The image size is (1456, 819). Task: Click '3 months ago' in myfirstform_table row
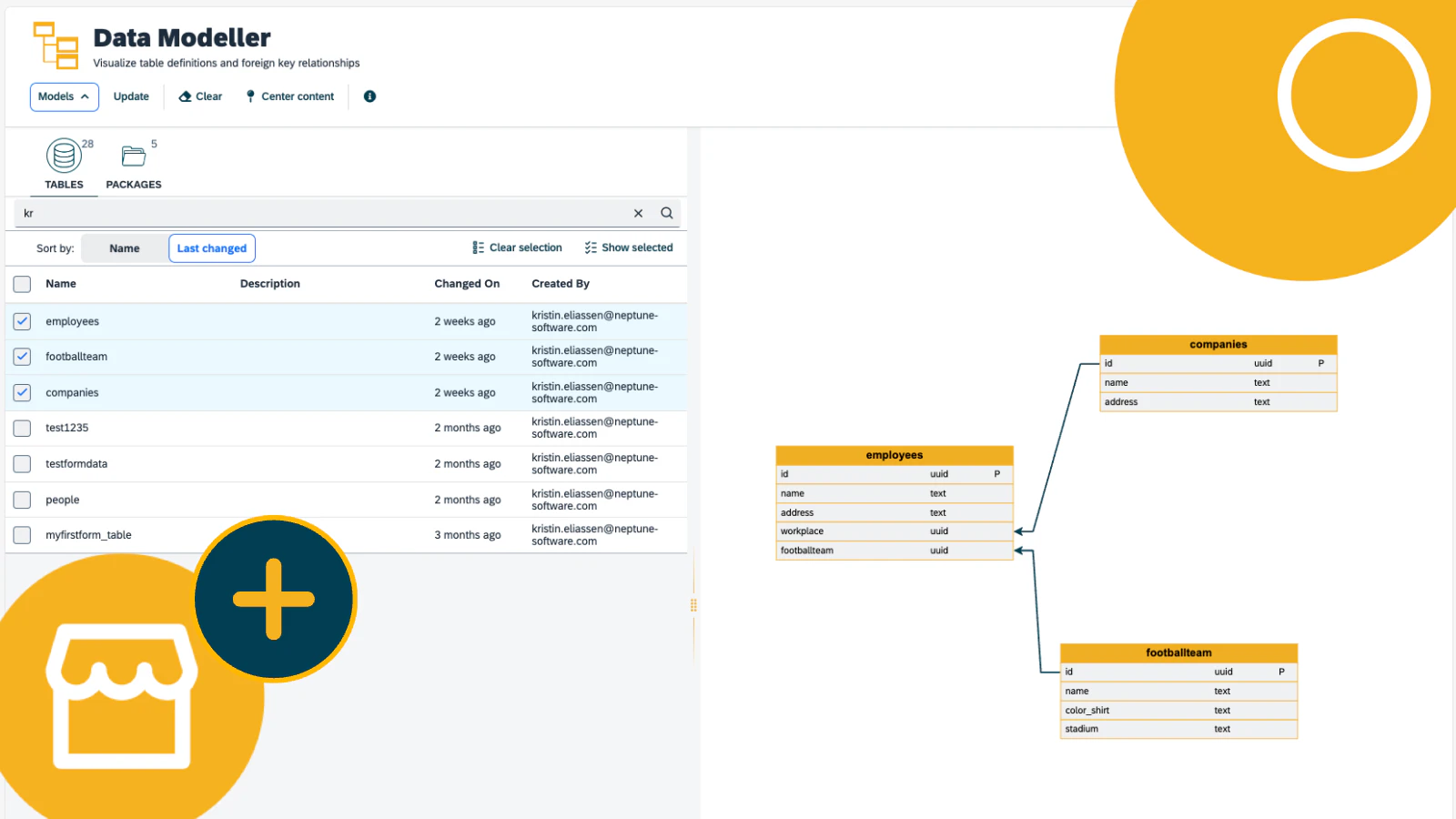tap(468, 535)
